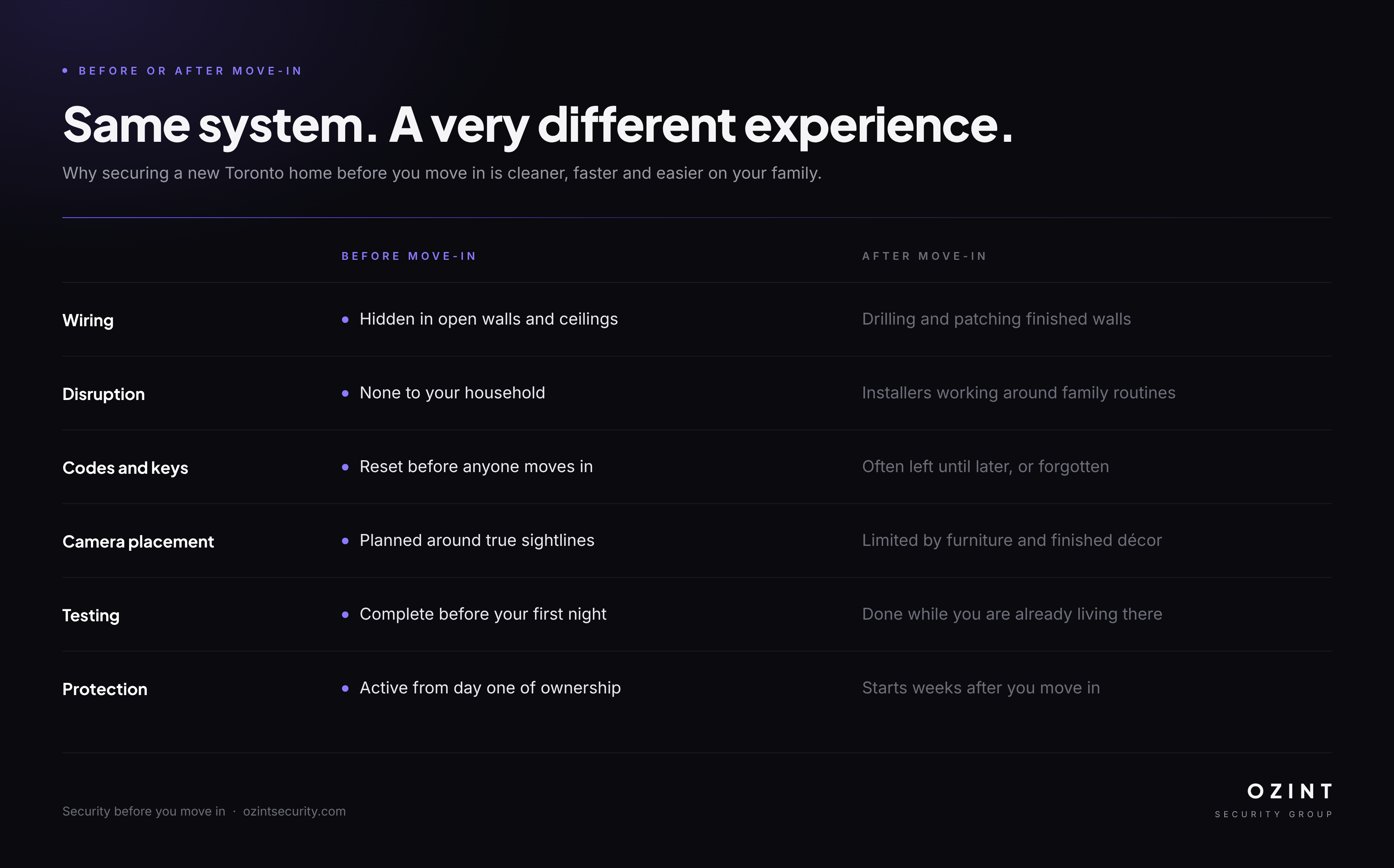Click the bullet before 'Active from day one'
Image resolution: width=1394 pixels, height=868 pixels.
point(345,688)
